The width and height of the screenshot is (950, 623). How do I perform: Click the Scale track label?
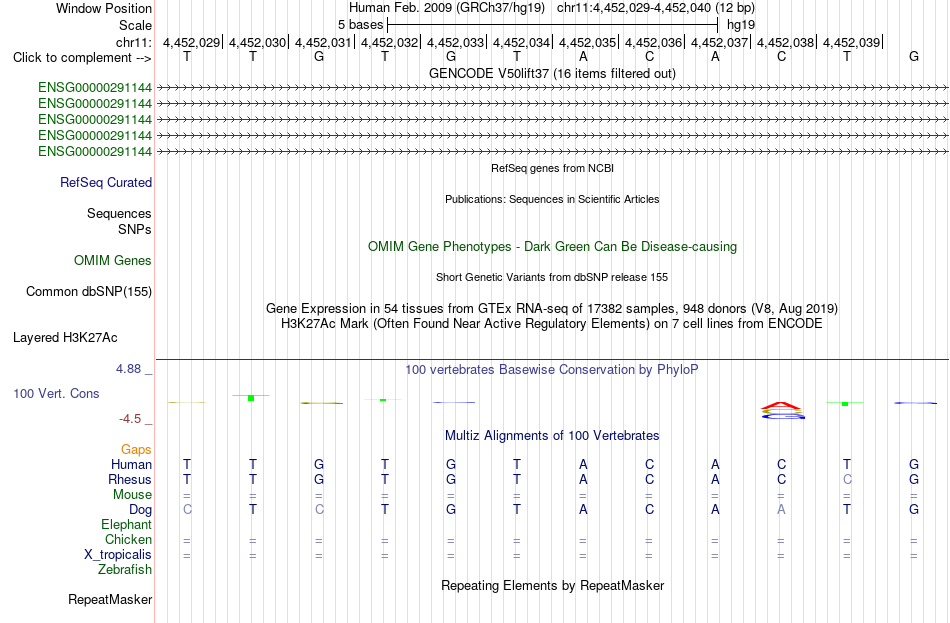point(135,25)
